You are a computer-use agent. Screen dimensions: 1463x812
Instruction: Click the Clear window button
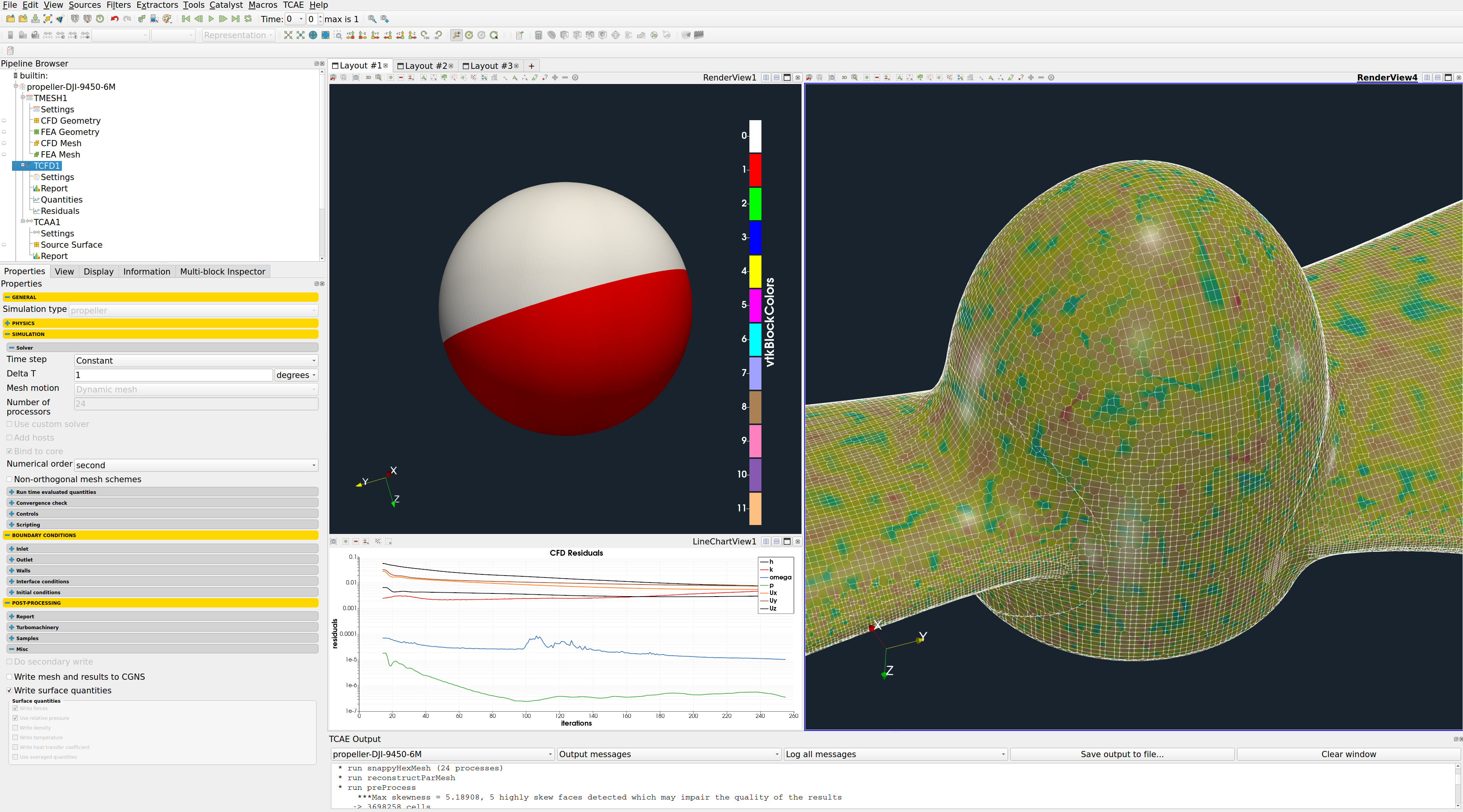click(x=1348, y=754)
